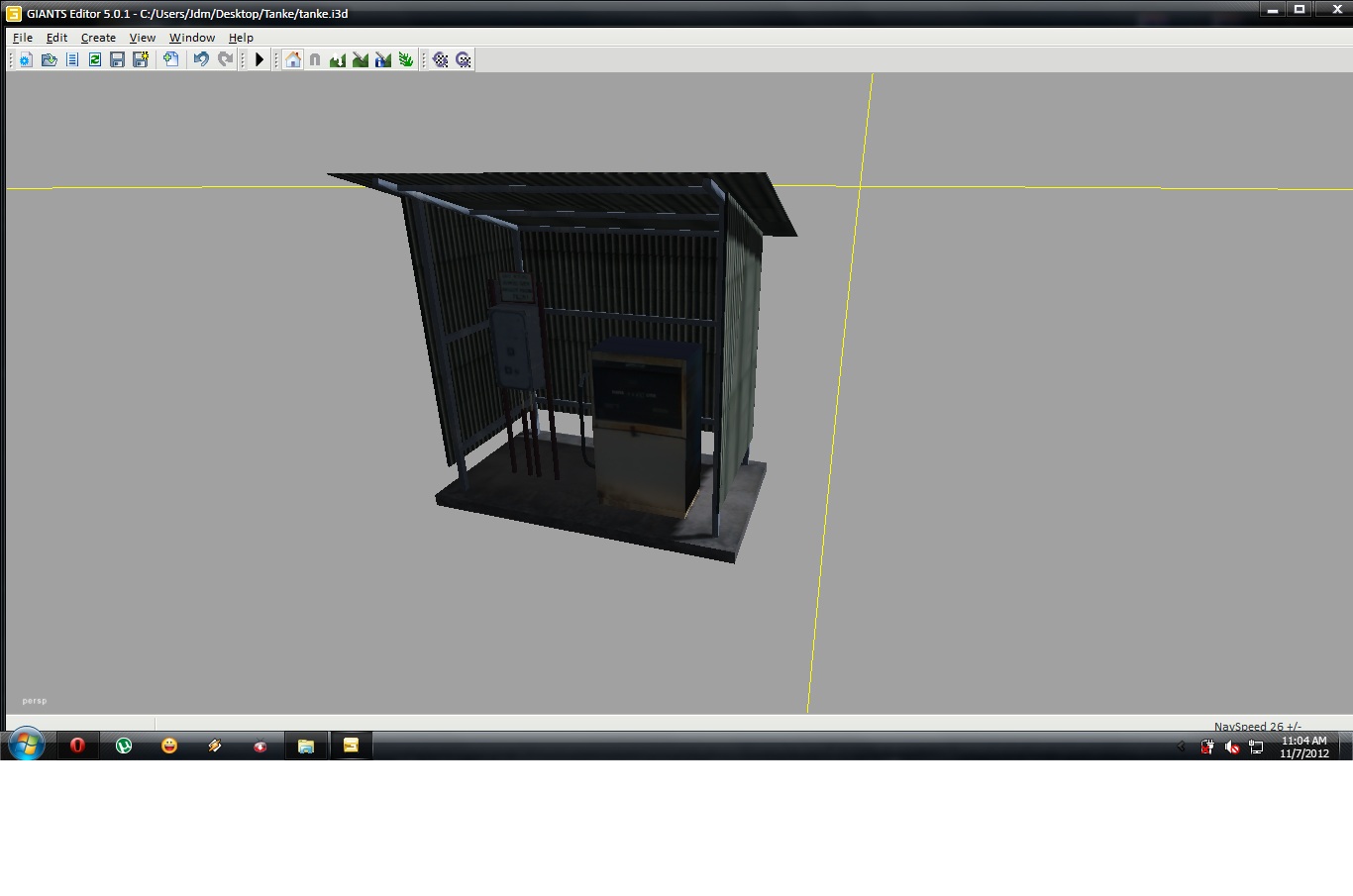Toggle terrain info layer paint icon
The height and width of the screenshot is (896, 1353).
(x=383, y=59)
